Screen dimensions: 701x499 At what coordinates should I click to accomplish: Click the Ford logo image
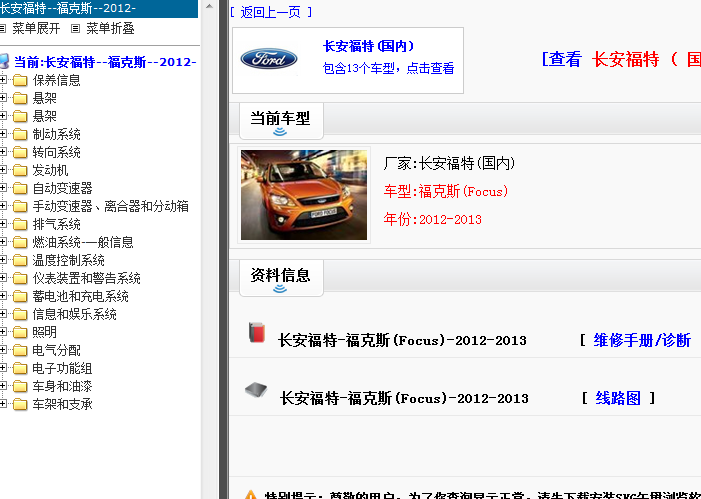click(269, 59)
